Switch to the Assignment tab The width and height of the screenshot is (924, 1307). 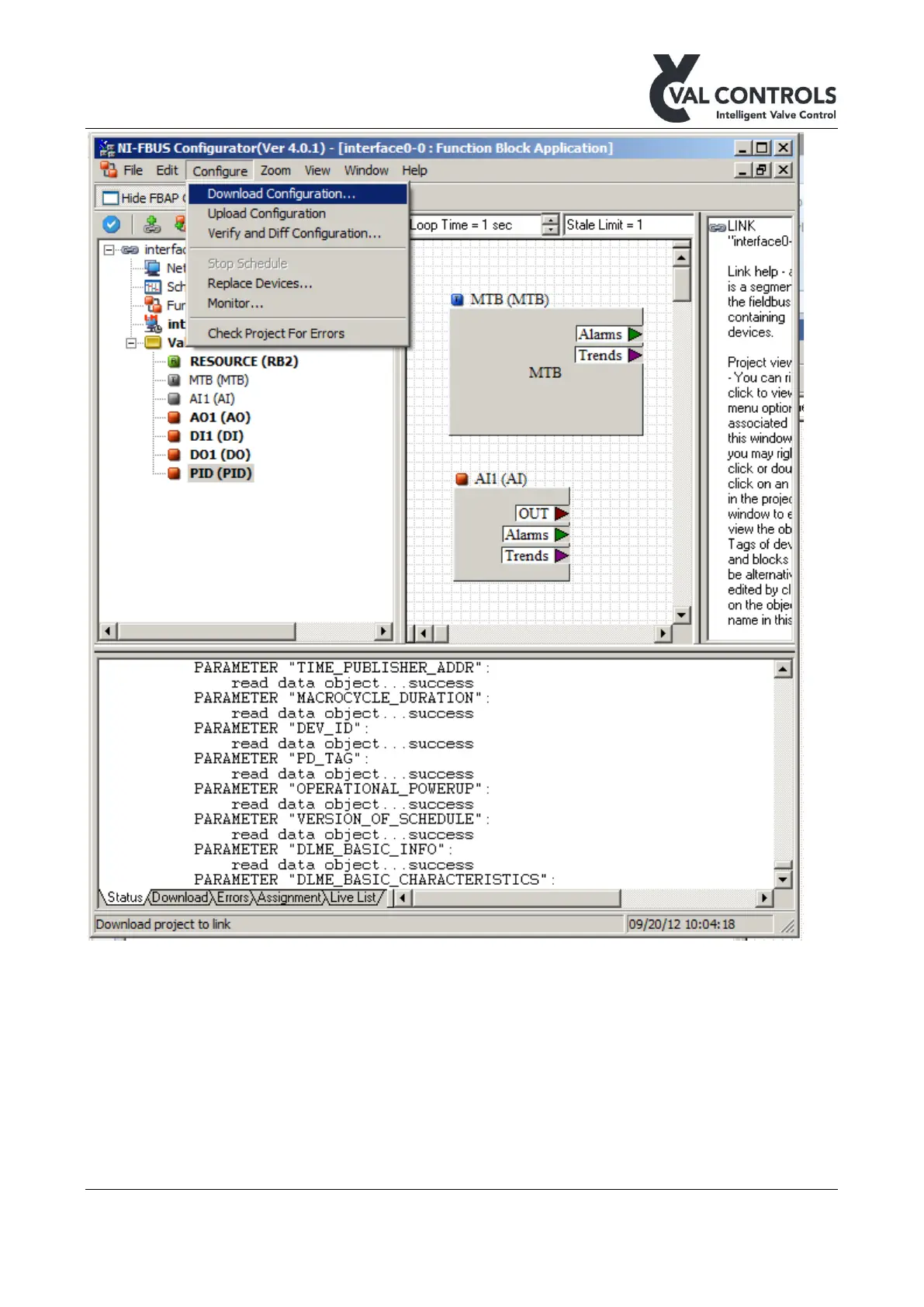click(x=289, y=897)
